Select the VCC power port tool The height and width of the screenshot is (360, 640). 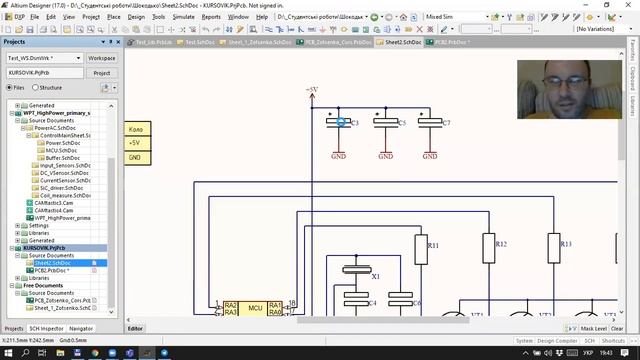(x=333, y=30)
